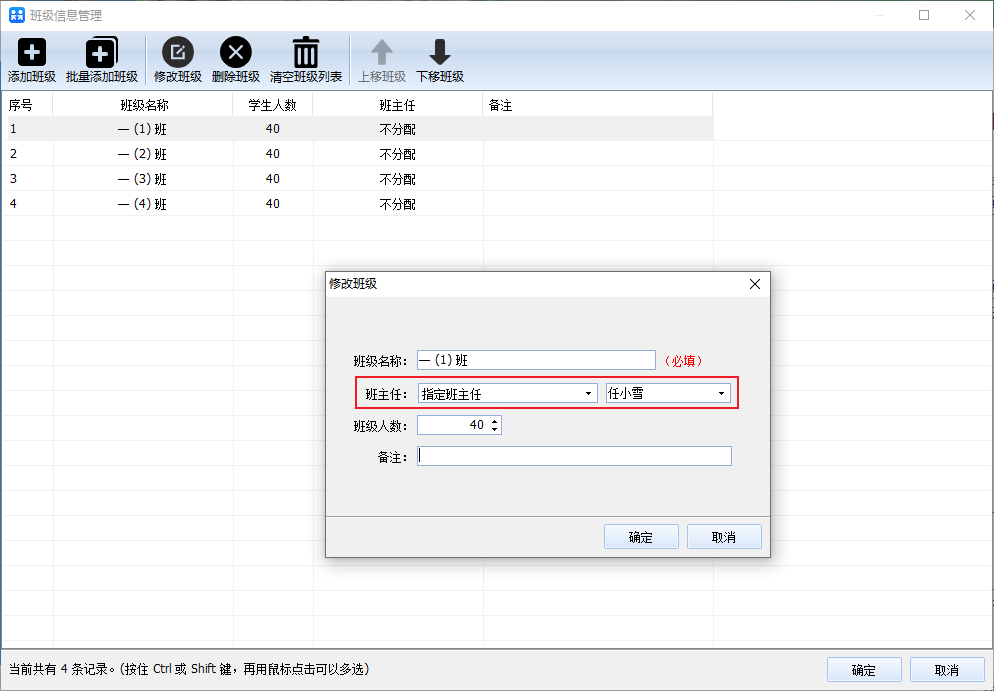
Task: Click 取消 in the 修改班级 dialog
Action: (724, 537)
